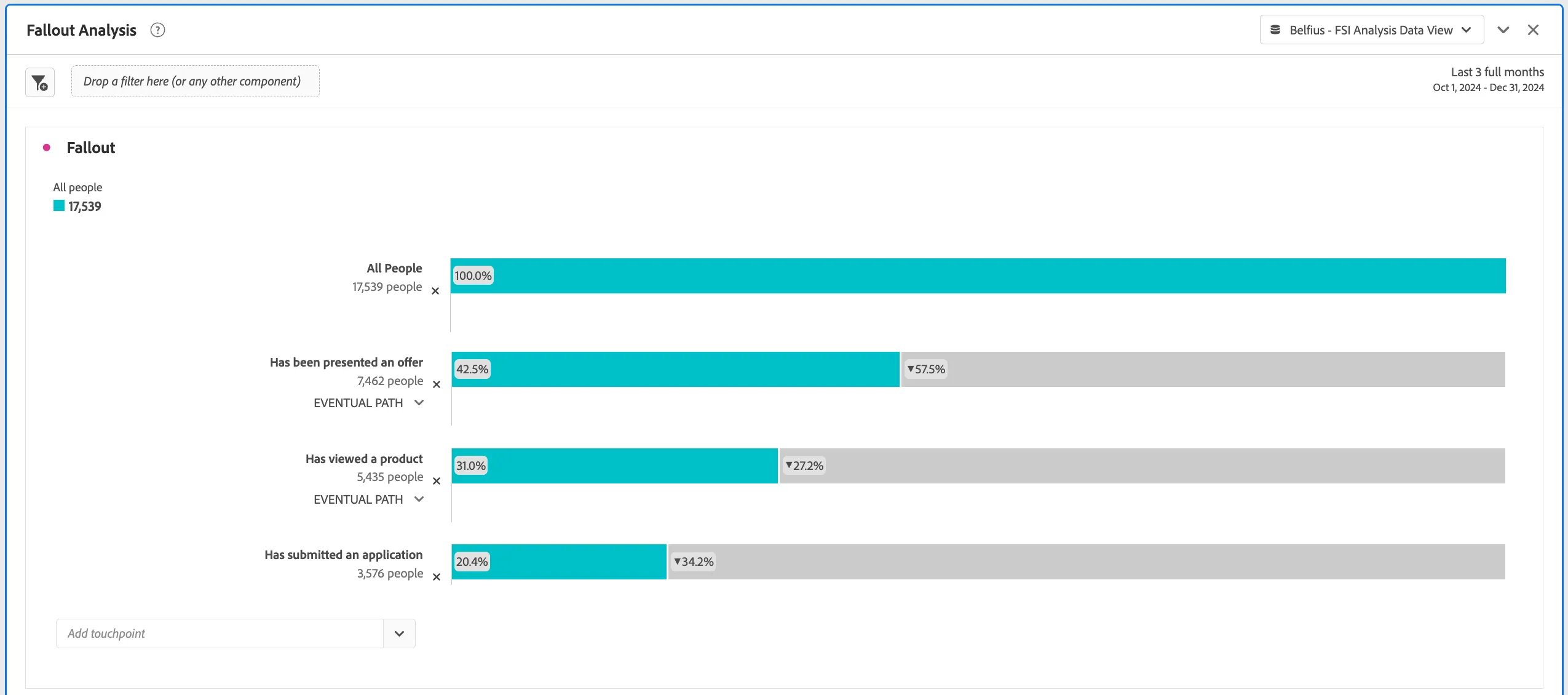Screen dimensions: 1568x695
Task: Close the Fallout Analysis panel
Action: tap(1534, 30)
